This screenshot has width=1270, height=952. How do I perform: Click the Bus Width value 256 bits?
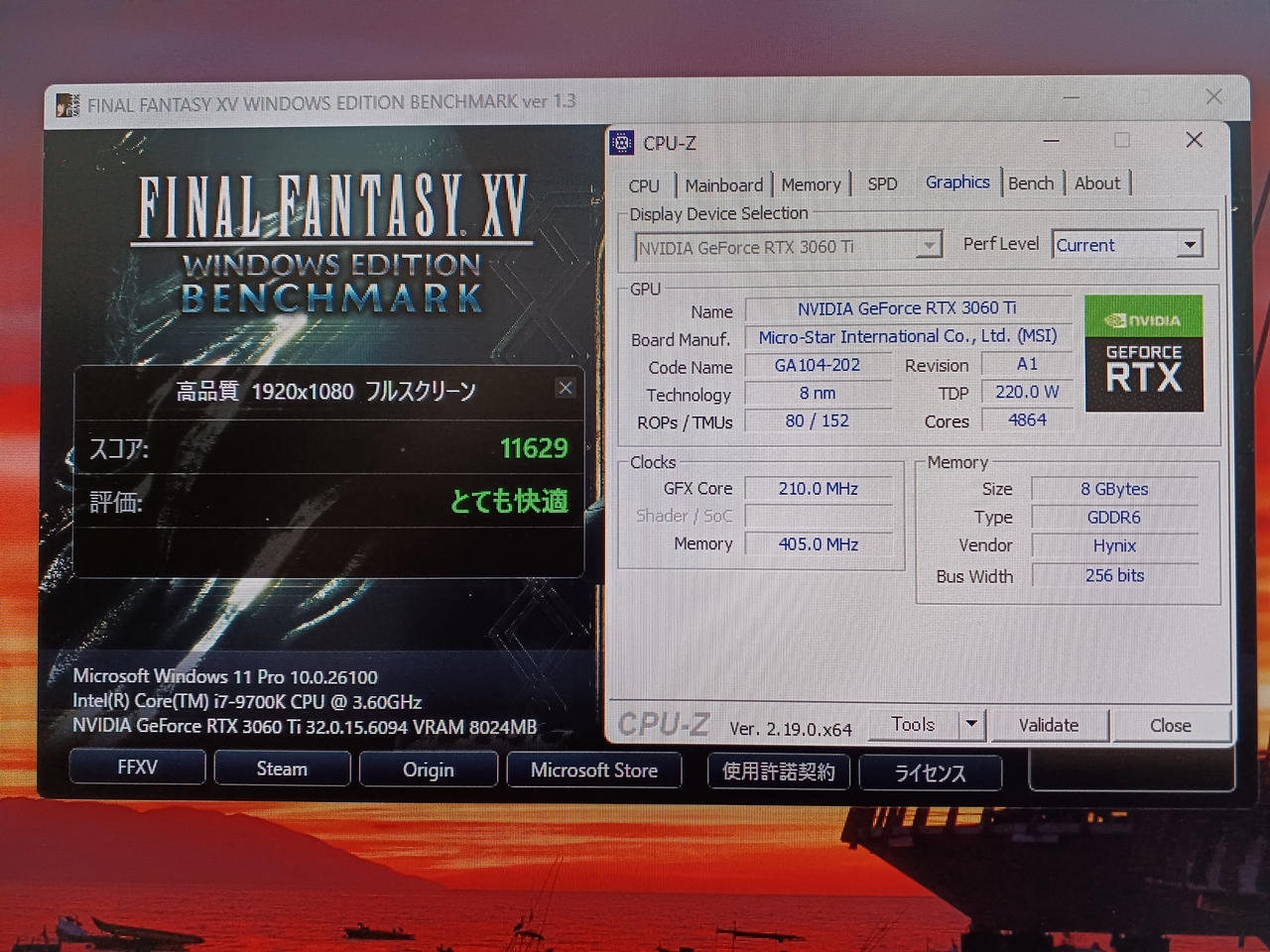click(1114, 575)
